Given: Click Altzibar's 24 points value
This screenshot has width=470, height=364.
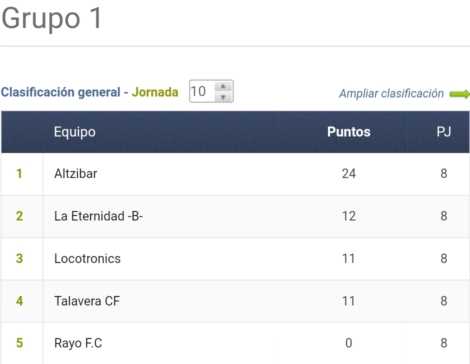Looking at the screenshot, I should point(349,174).
